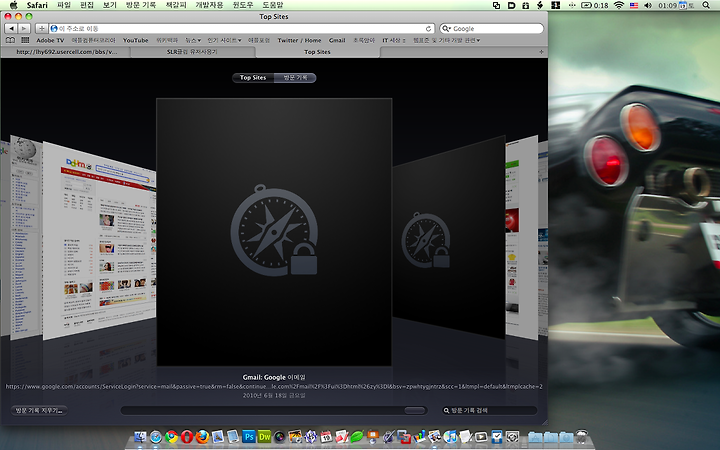The image size is (720, 450).
Task: Reload page using the address bar refresh icon
Action: point(428,28)
